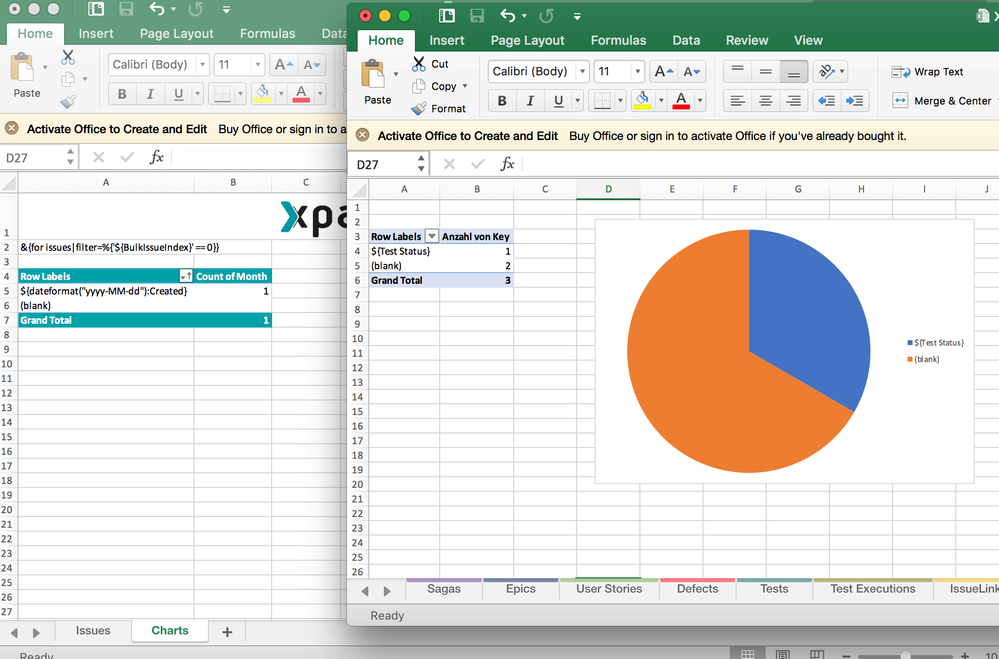The width and height of the screenshot is (999, 659).
Task: Toggle middle vertical align in front window
Action: coord(766,71)
